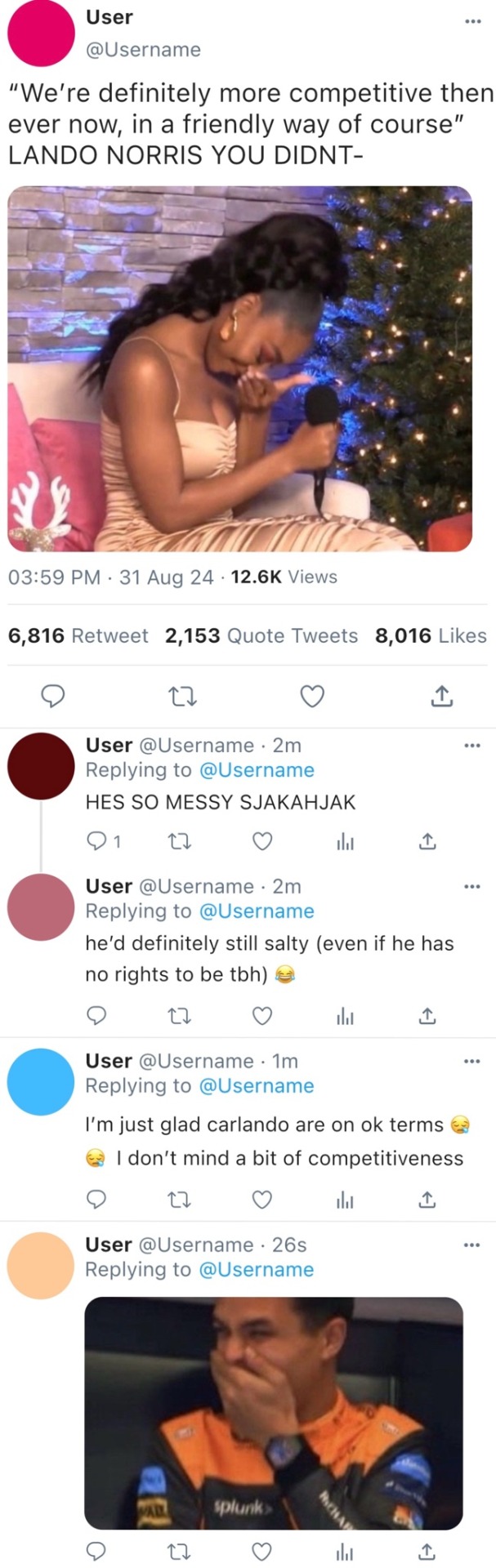
Task: Open more options on the main tweet
Action: click(473, 20)
